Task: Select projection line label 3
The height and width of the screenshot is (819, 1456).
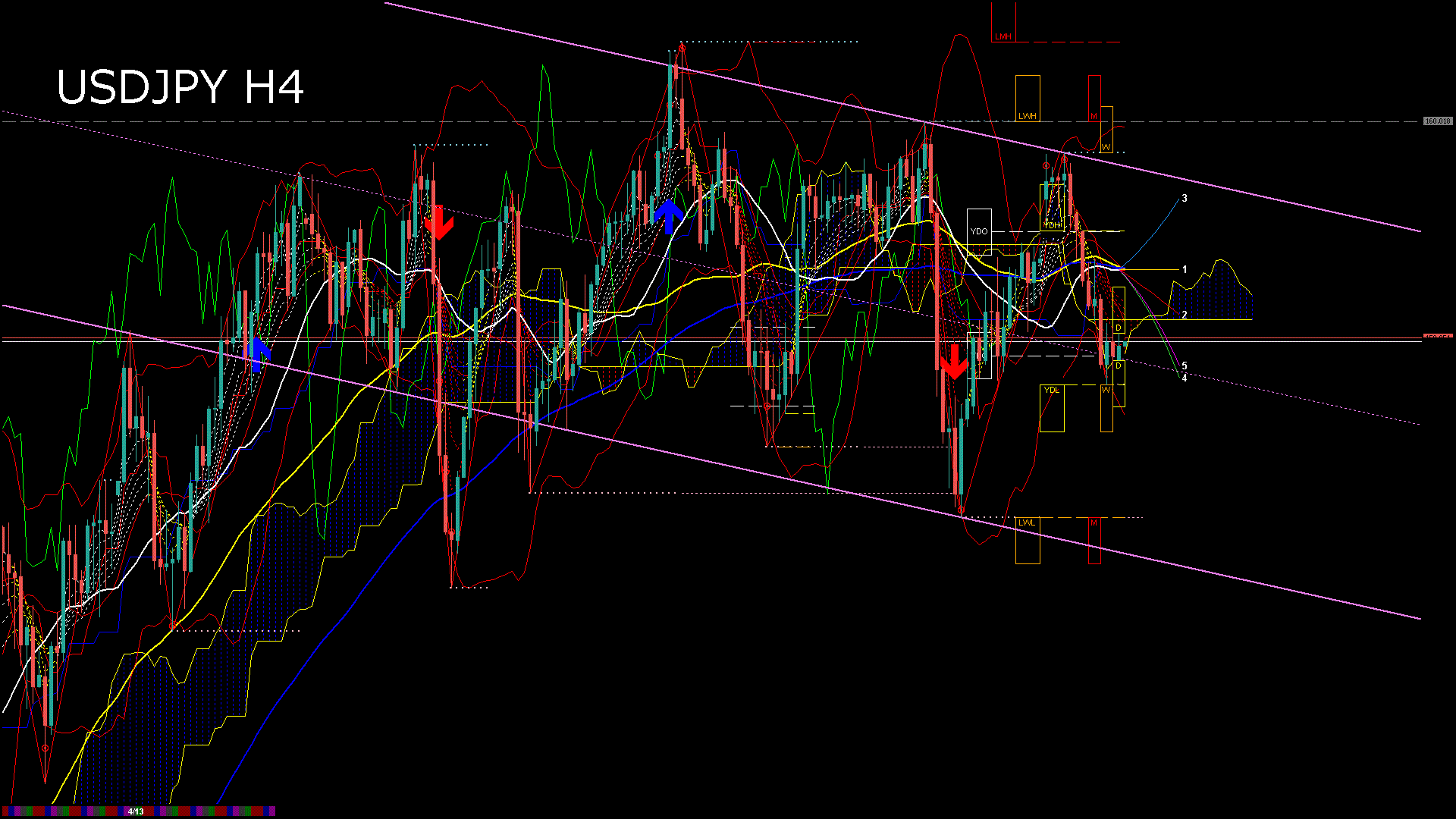Action: coord(1185,199)
